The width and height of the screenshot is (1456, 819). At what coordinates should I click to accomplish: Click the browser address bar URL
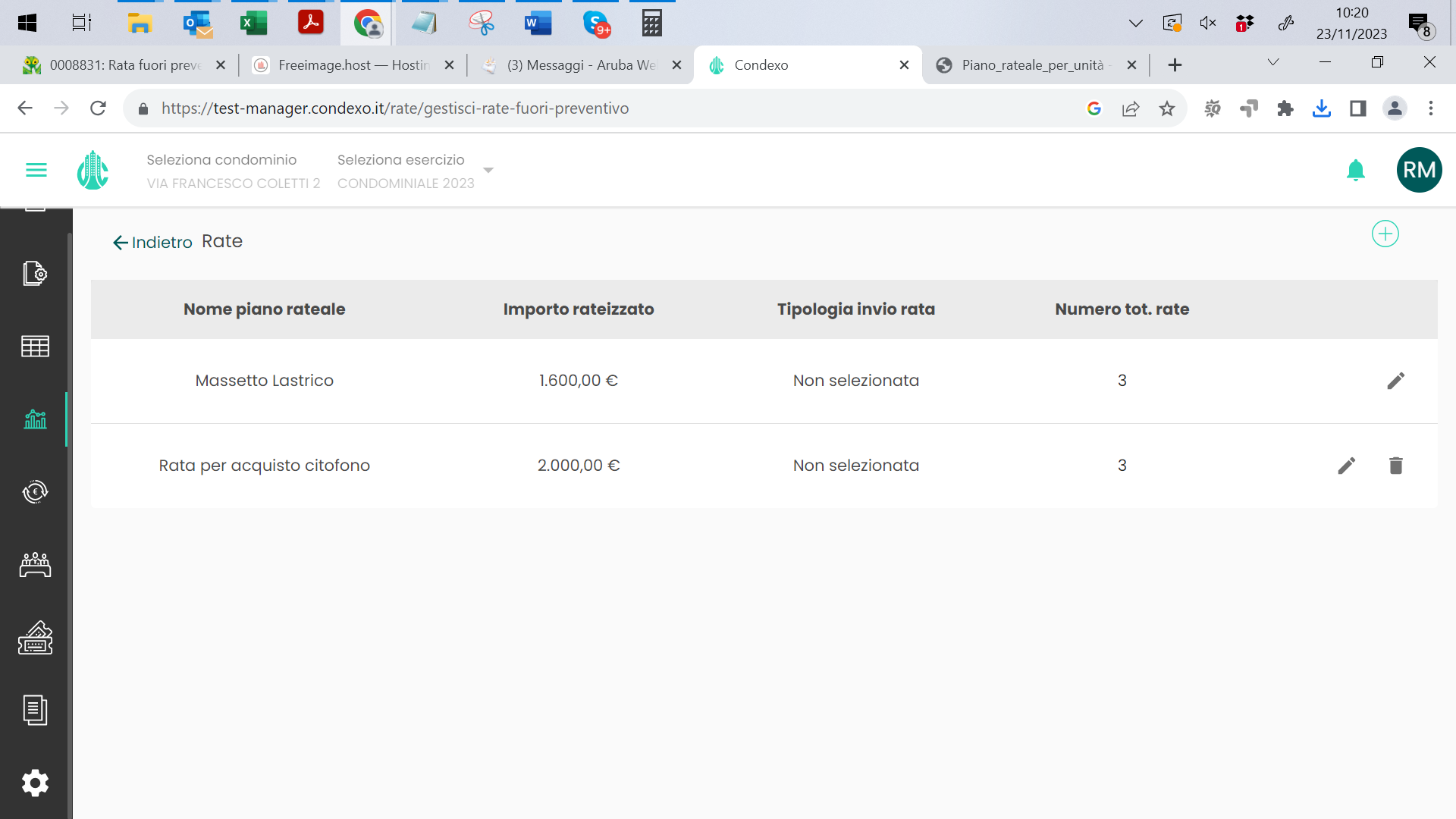coord(395,108)
